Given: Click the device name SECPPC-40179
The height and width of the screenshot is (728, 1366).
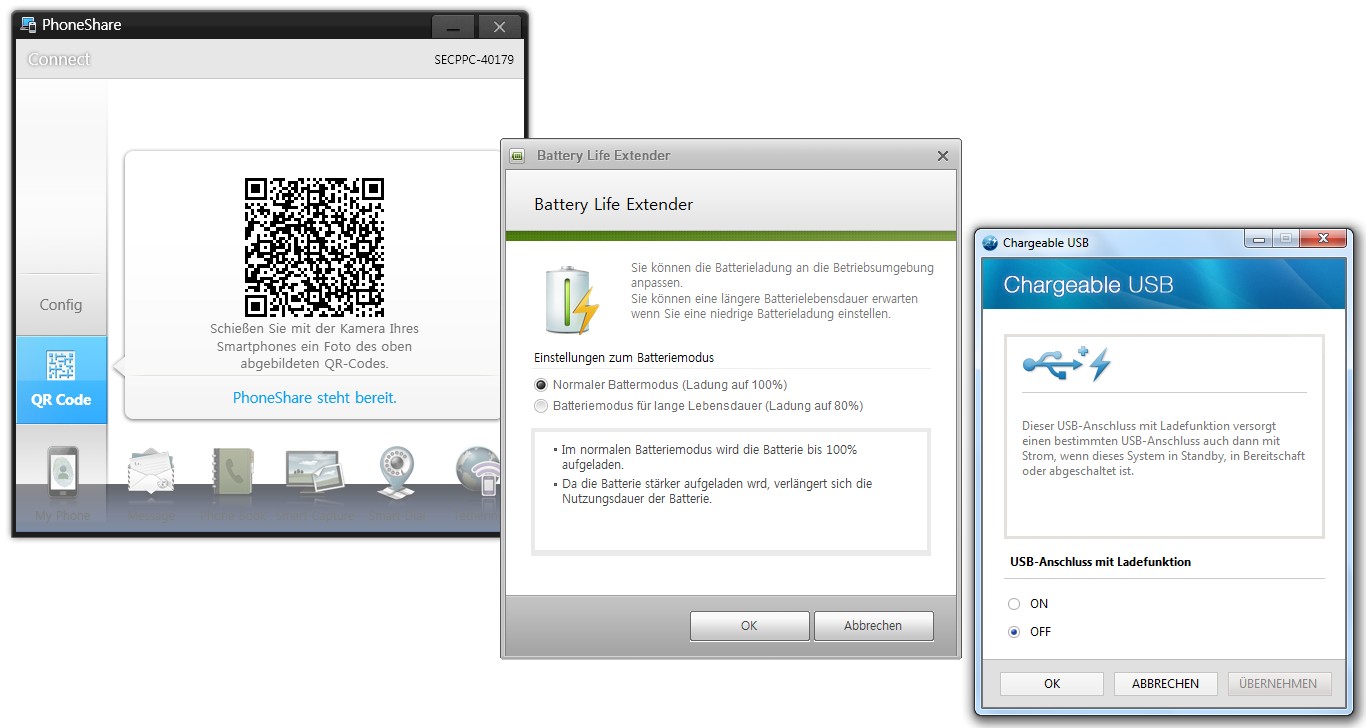Looking at the screenshot, I should [474, 60].
